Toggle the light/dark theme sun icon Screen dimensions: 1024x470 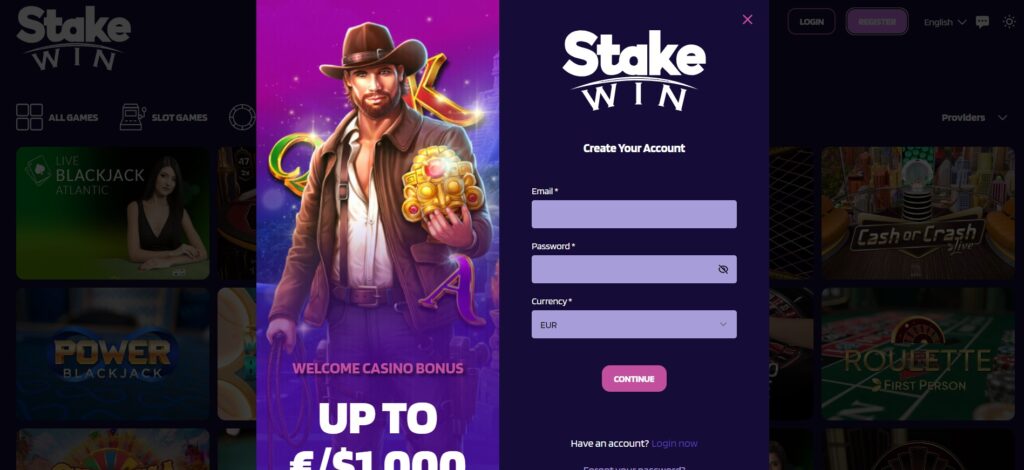point(1009,22)
